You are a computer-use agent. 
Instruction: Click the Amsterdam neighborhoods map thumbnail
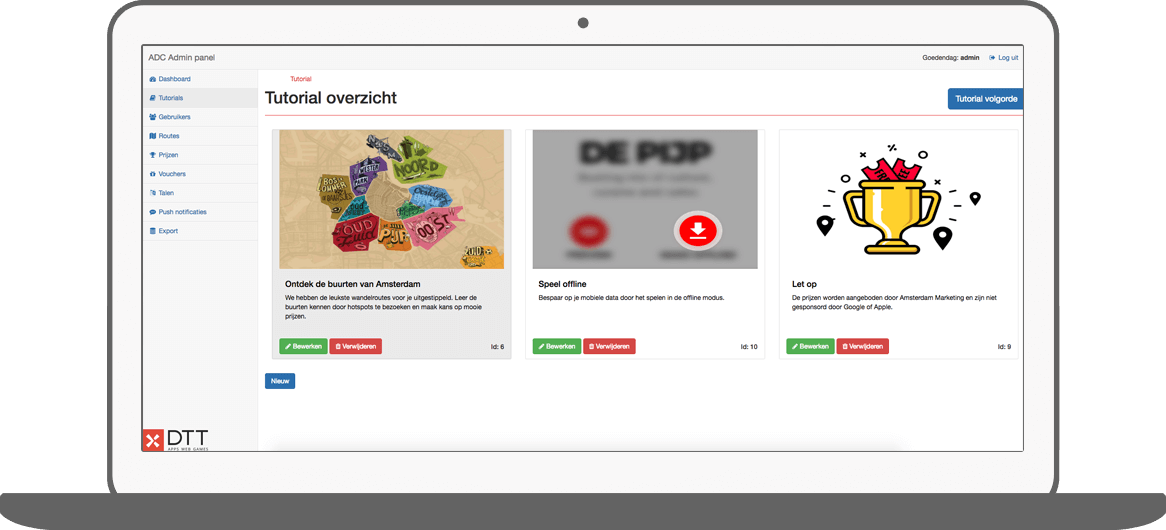point(392,199)
